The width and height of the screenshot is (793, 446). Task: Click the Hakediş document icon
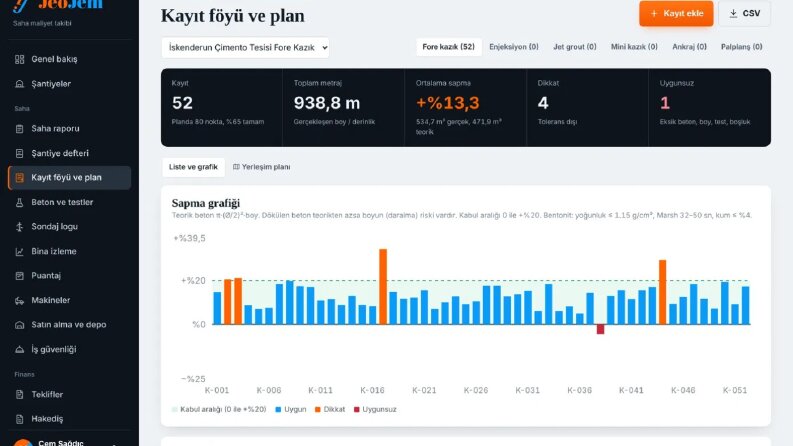(x=19, y=419)
